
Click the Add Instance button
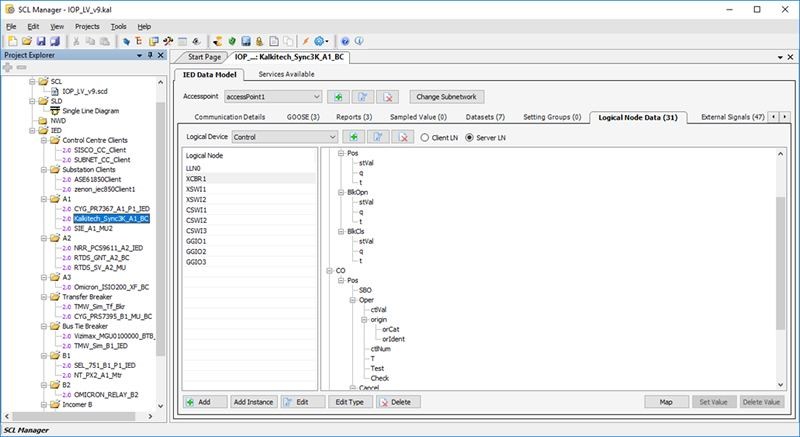tap(253, 401)
